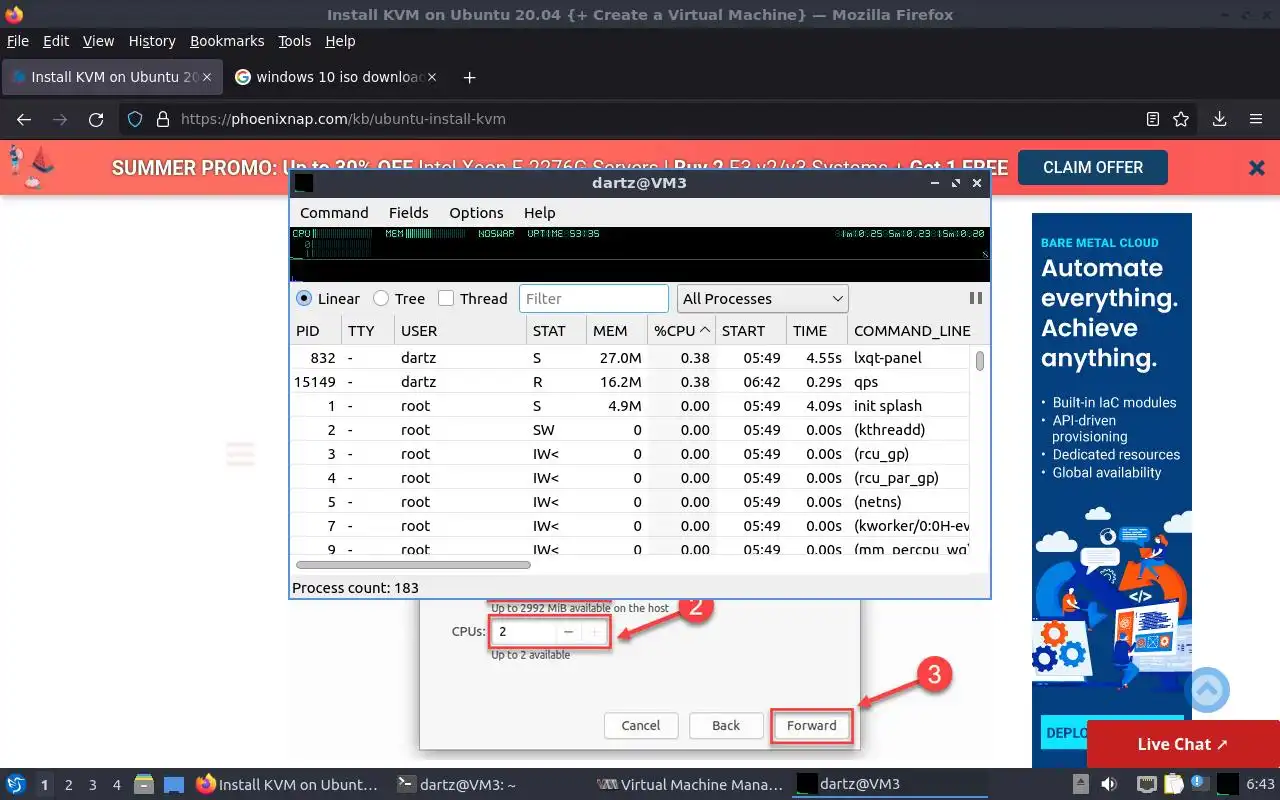Bookmark this page with the star
Image resolution: width=1280 pixels, height=800 pixels.
pyautogui.click(x=1181, y=119)
